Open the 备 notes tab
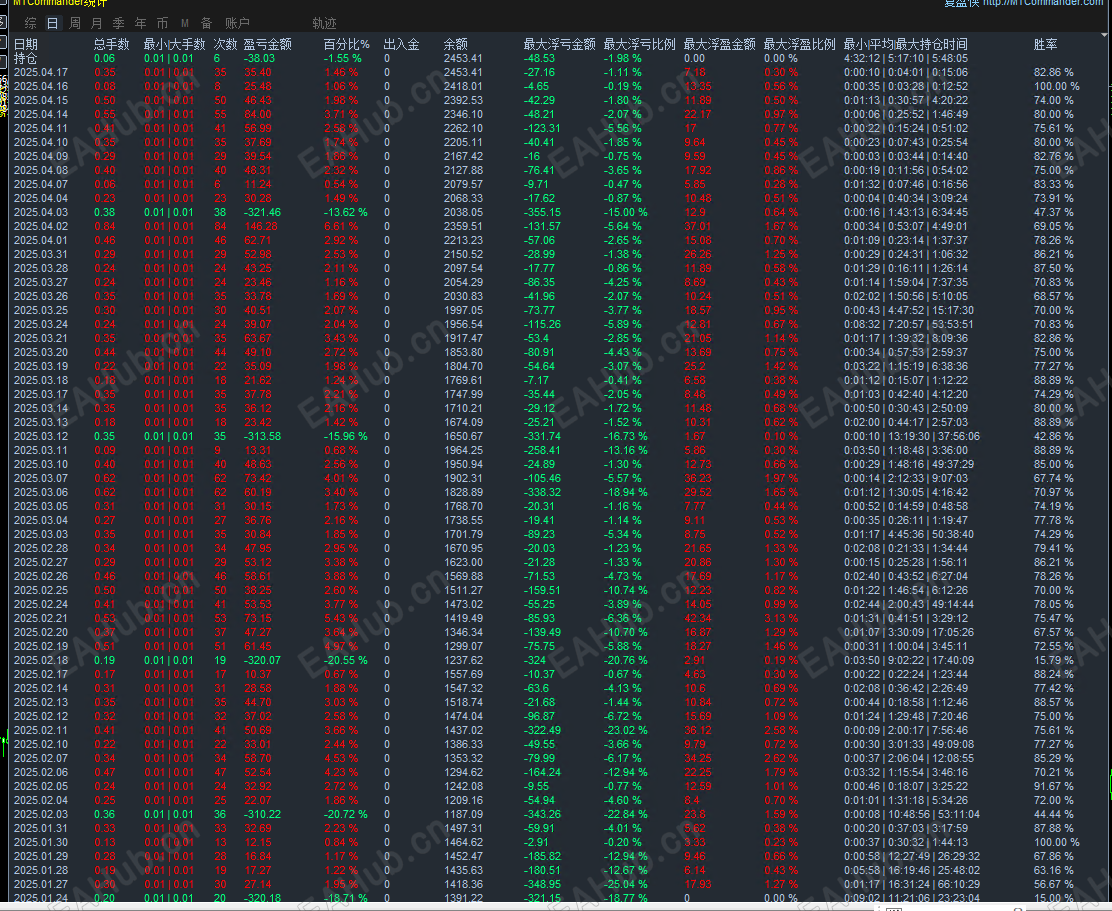The width and height of the screenshot is (1112, 911). coord(206,23)
